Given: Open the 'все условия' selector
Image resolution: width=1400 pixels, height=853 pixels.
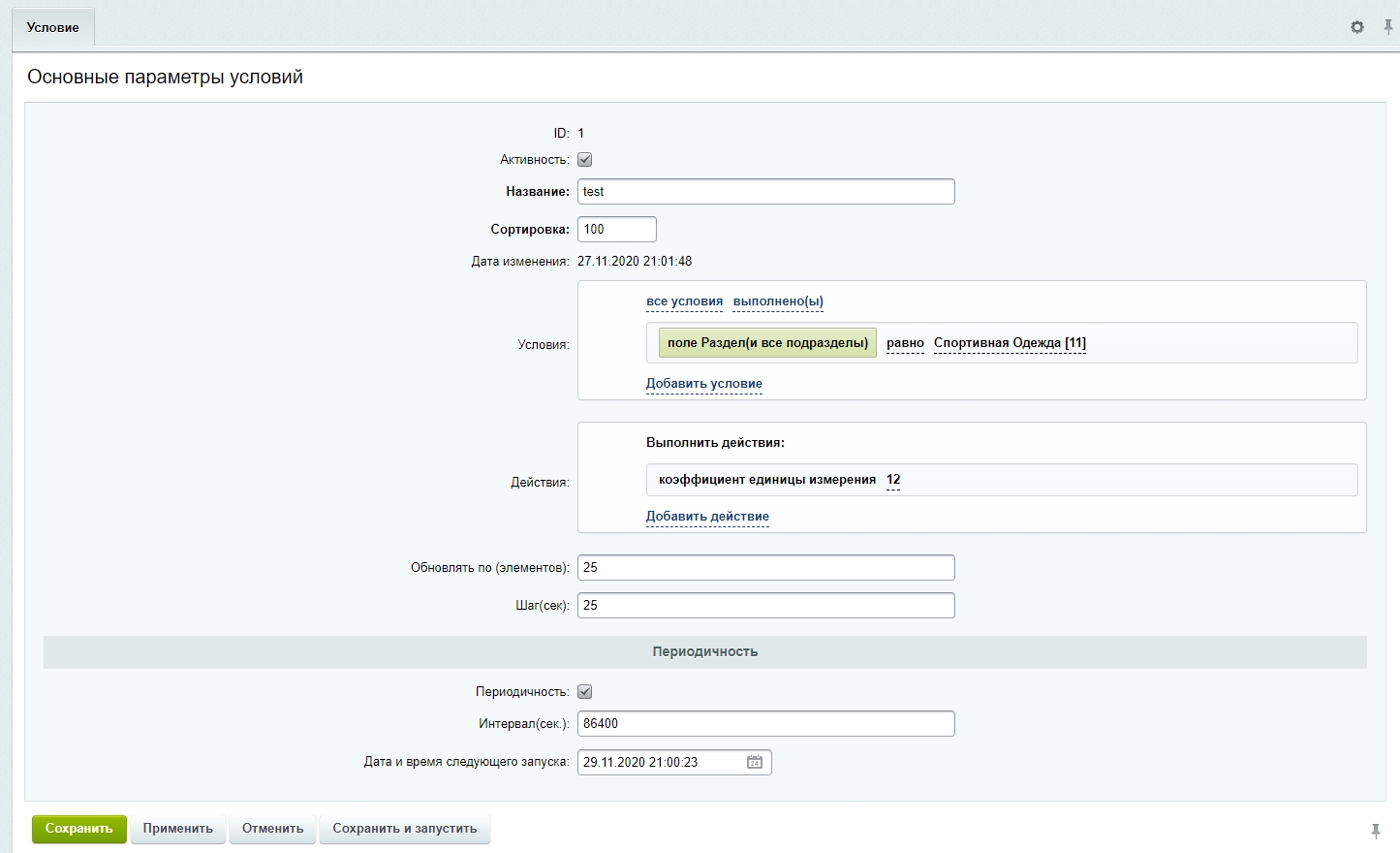Looking at the screenshot, I should (x=684, y=301).
